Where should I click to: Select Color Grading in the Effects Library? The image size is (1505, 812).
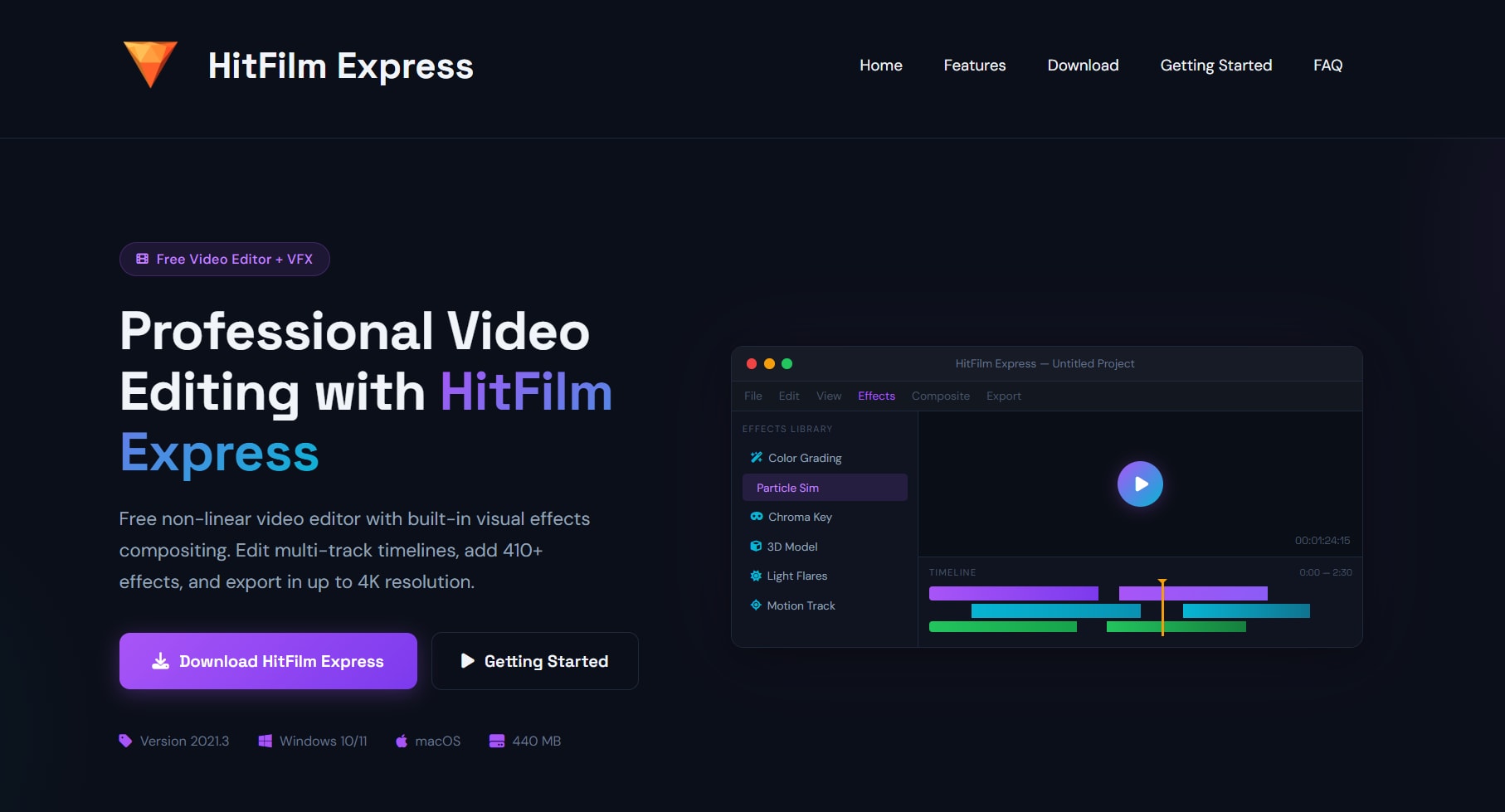[x=825, y=458]
